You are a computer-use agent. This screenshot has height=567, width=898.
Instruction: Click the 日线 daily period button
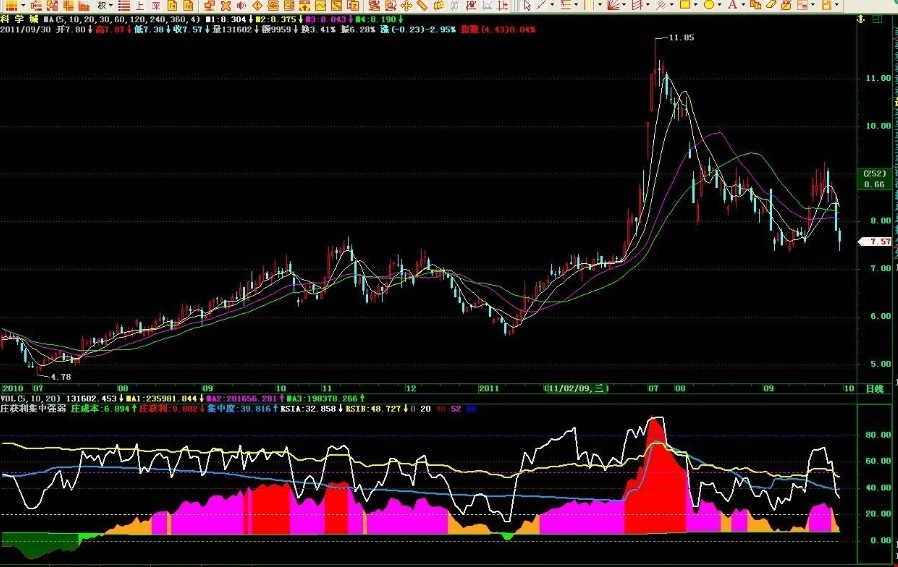coord(875,389)
